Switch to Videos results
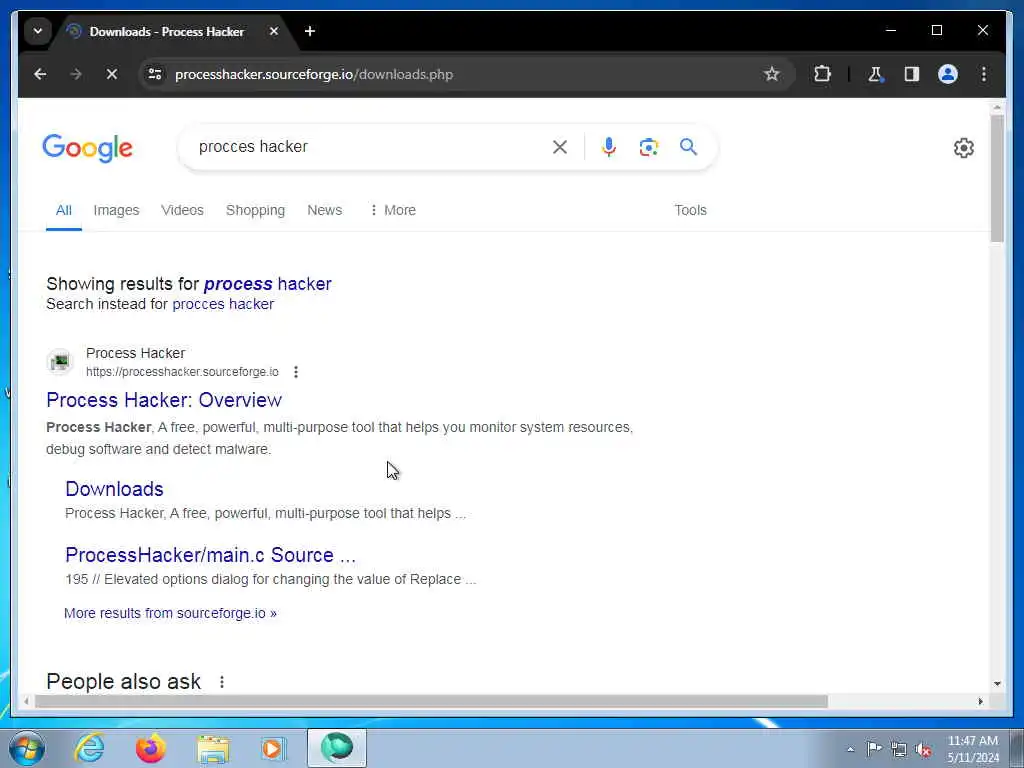The image size is (1024, 768). click(x=182, y=210)
